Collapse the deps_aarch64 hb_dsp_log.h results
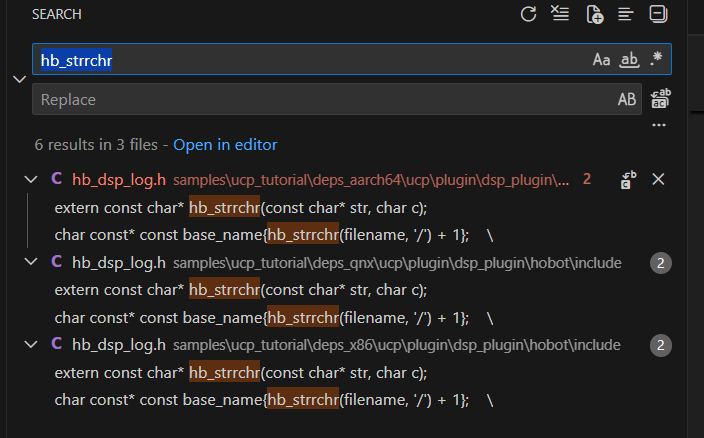704x438 pixels. point(31,179)
